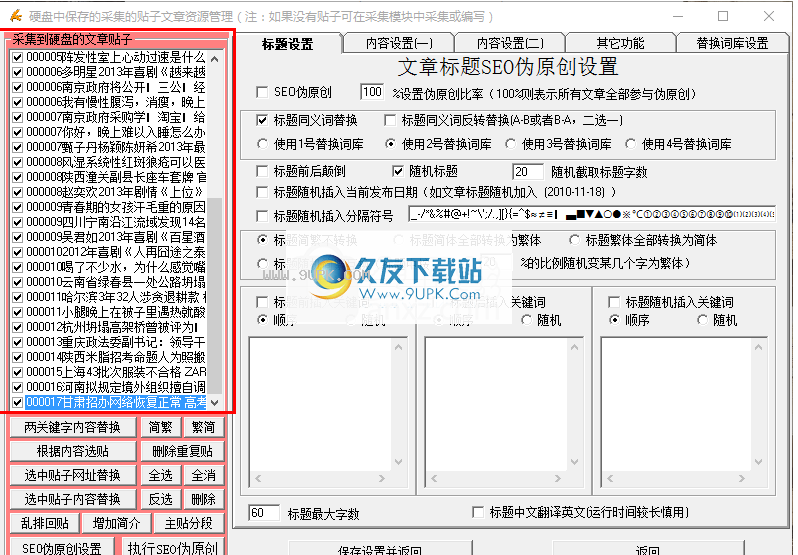The height and width of the screenshot is (555, 798).
Task: Select 使用4号替换词库 radio button
Action: coord(631,144)
